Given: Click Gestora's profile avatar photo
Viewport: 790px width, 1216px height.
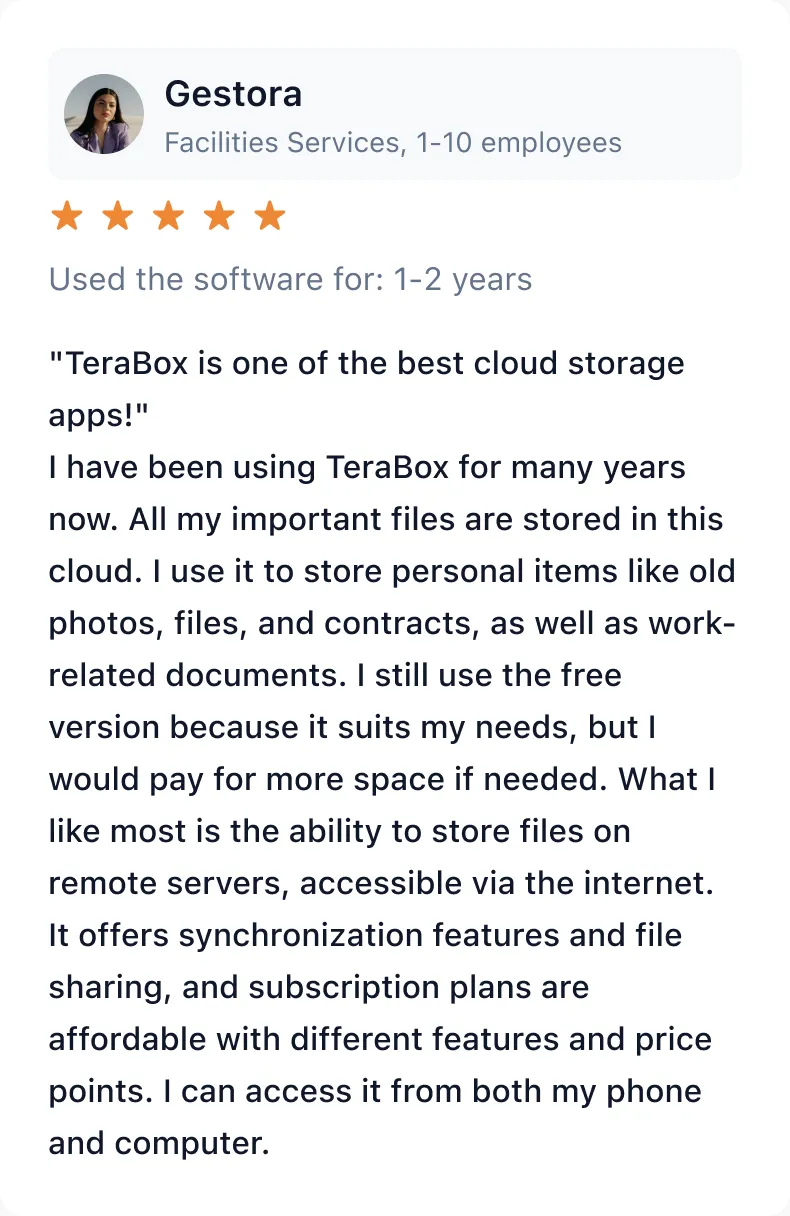Looking at the screenshot, I should 104,114.
